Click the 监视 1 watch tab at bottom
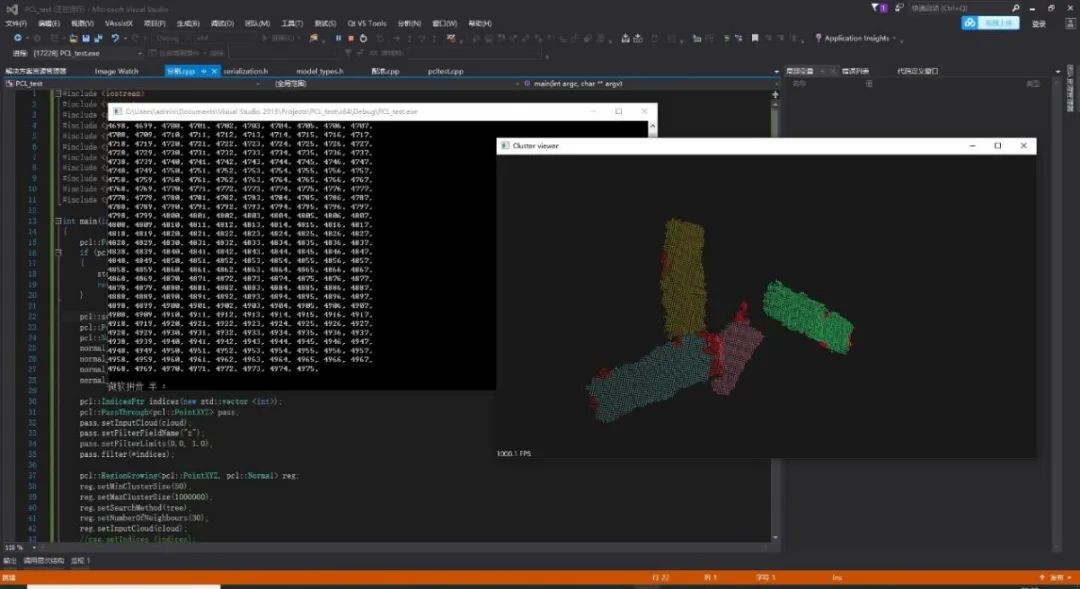This screenshot has width=1080, height=589. click(x=81, y=561)
